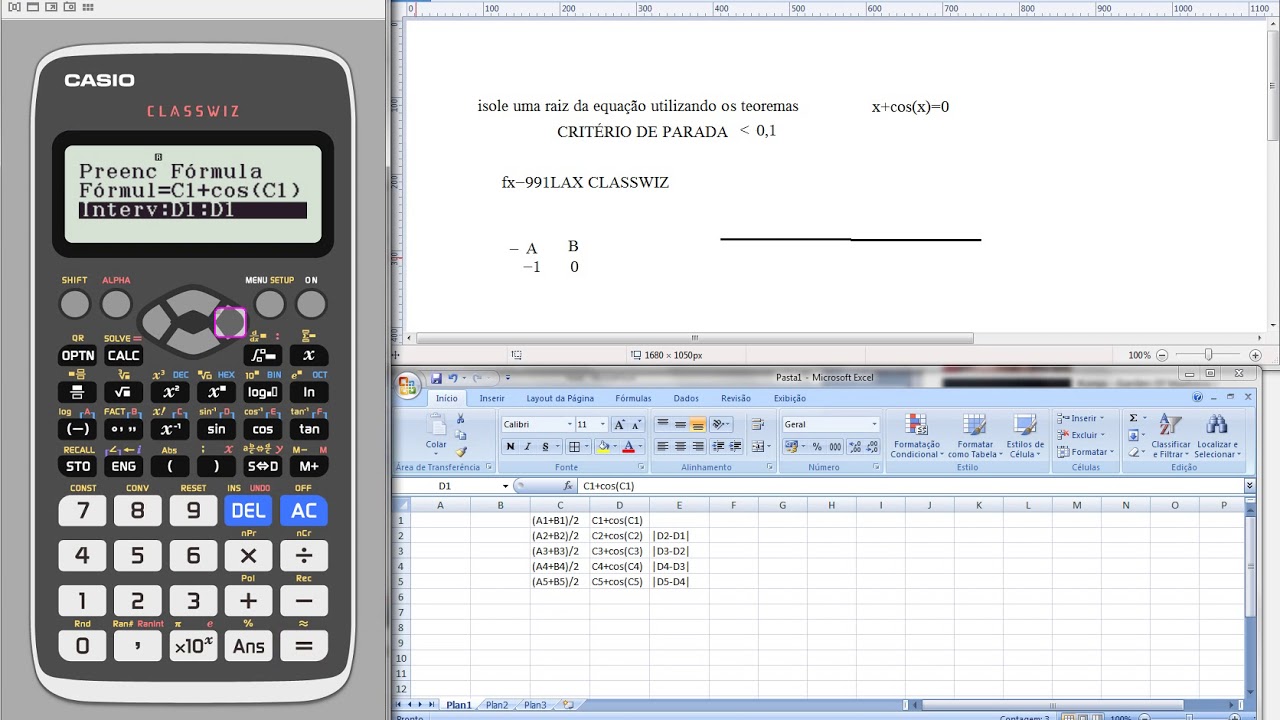Click Undo in Excel quick access toolbar

point(453,378)
